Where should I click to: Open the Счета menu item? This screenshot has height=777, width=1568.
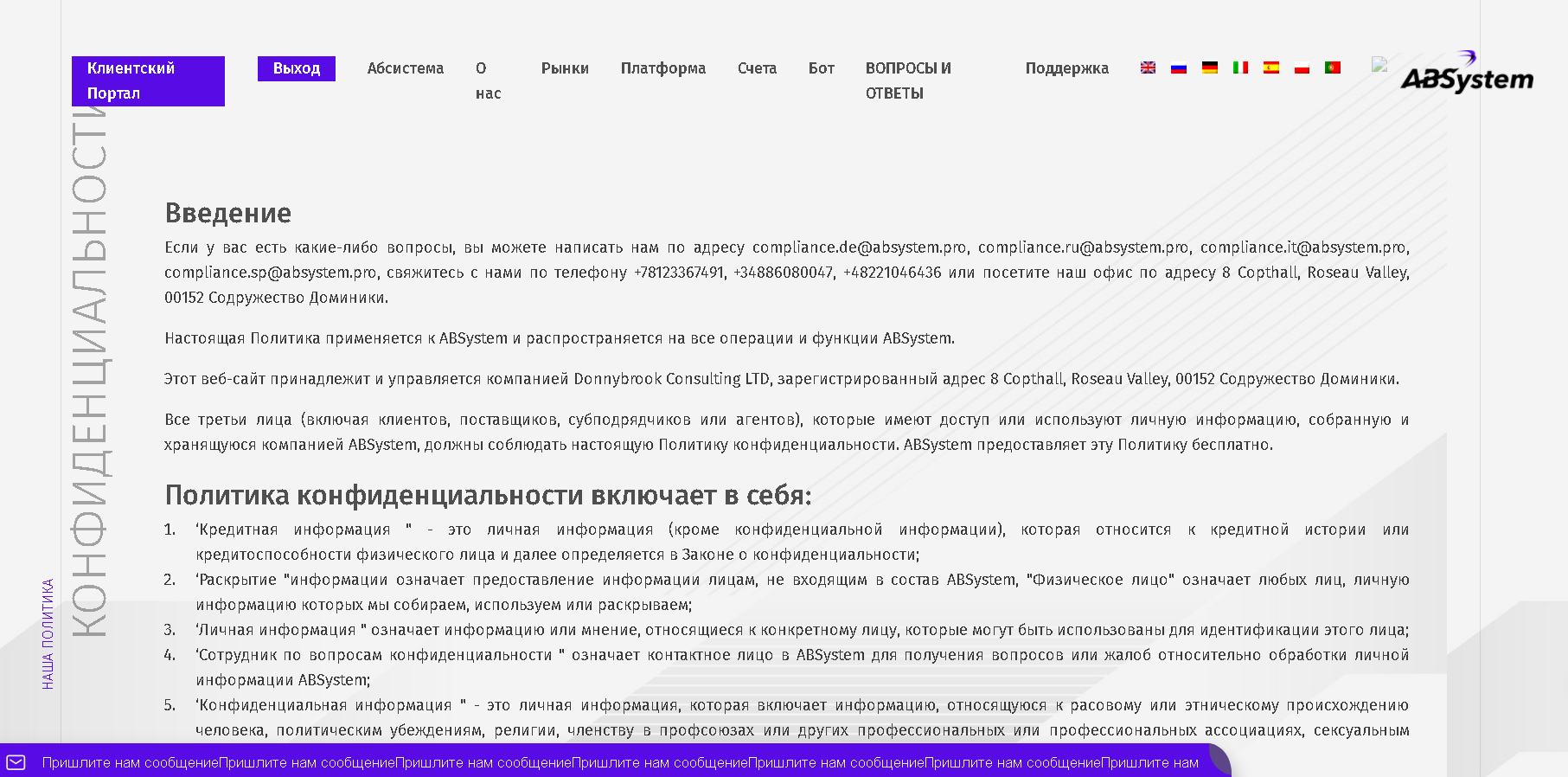(x=757, y=68)
